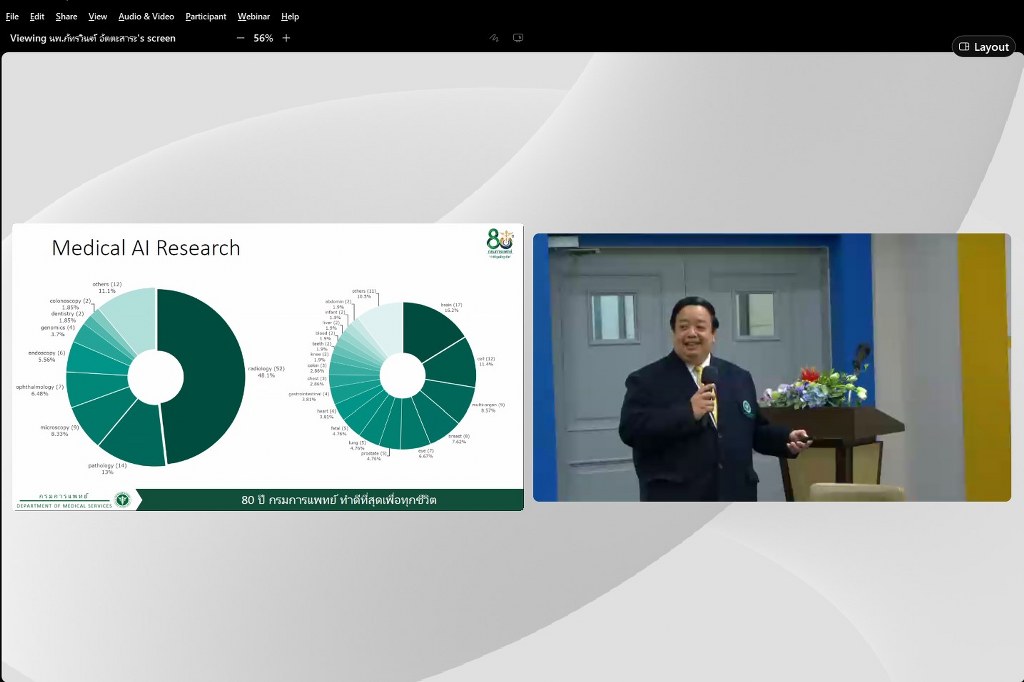Open the Edit menu
Screen dimensions: 1024x682
[37, 17]
